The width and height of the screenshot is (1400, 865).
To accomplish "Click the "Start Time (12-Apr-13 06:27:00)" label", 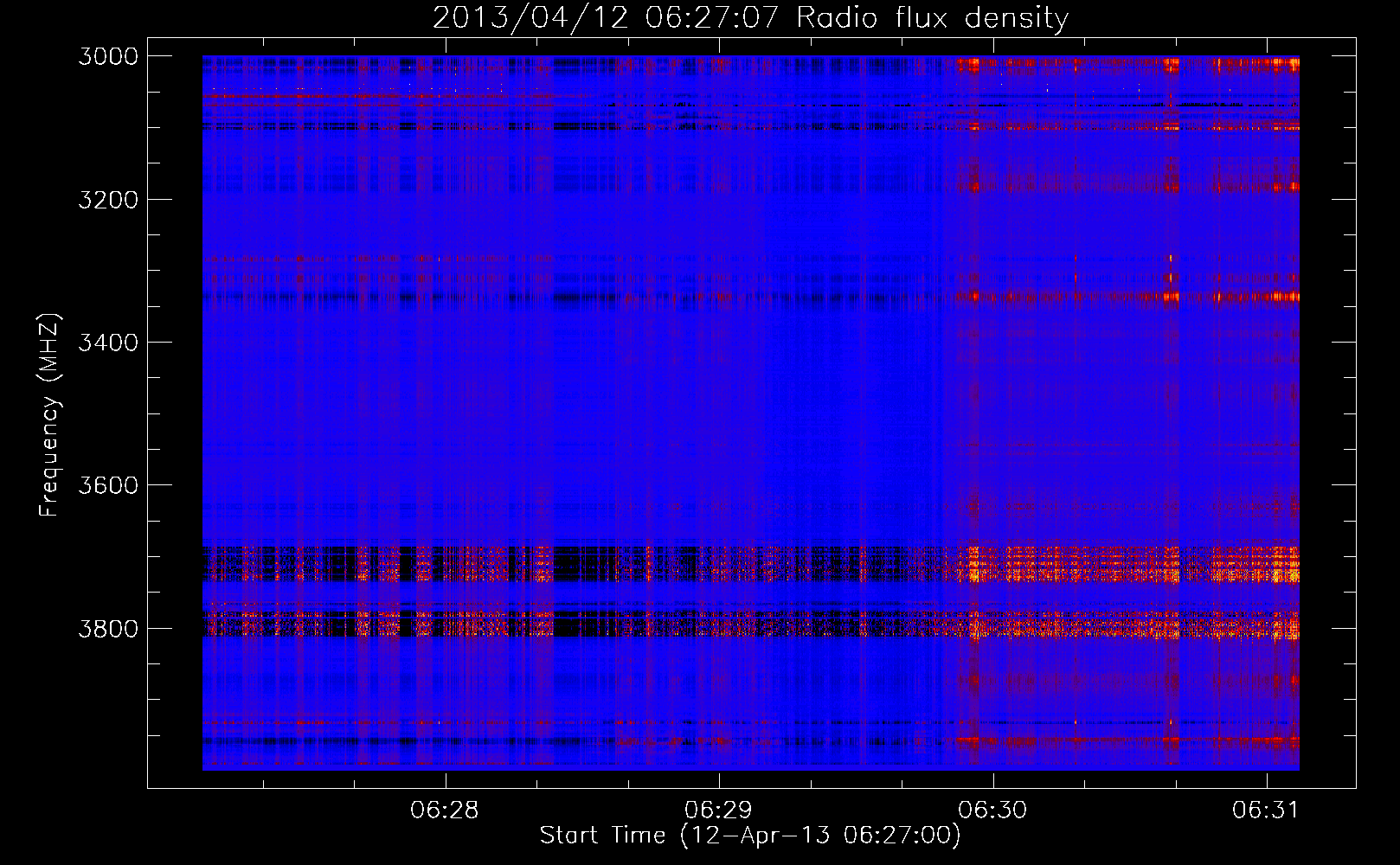I will [750, 835].
